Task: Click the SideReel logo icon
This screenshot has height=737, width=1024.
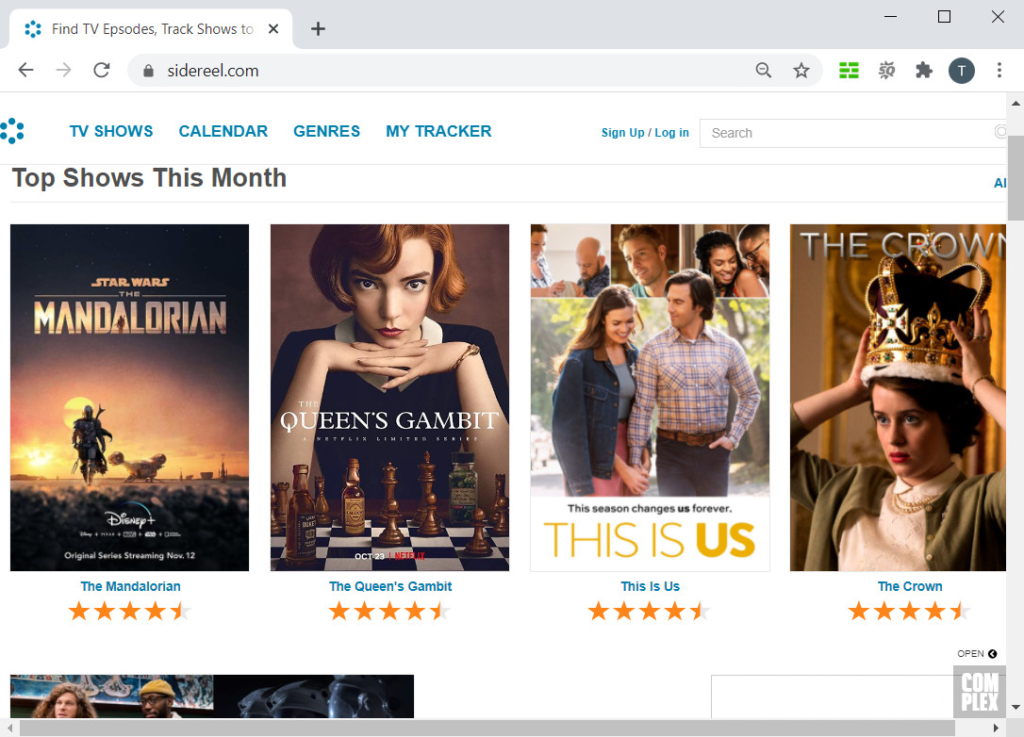Action: [x=12, y=131]
